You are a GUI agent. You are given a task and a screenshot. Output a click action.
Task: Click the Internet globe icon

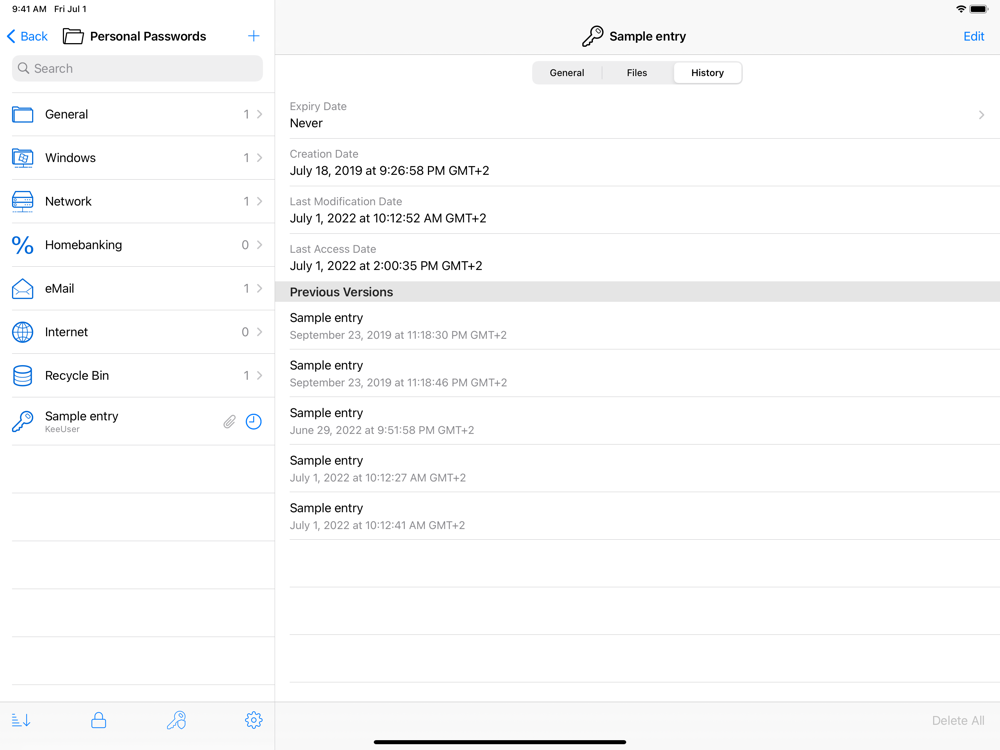point(22,332)
